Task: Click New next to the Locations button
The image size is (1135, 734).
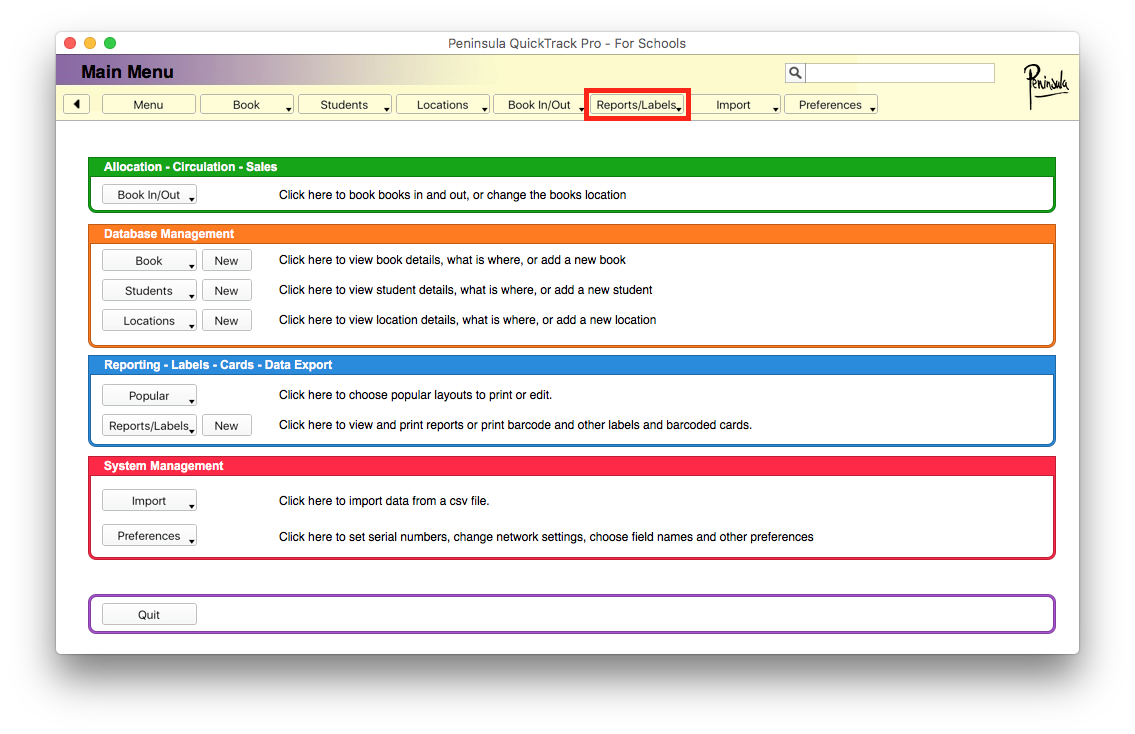Action: pyautogui.click(x=227, y=321)
